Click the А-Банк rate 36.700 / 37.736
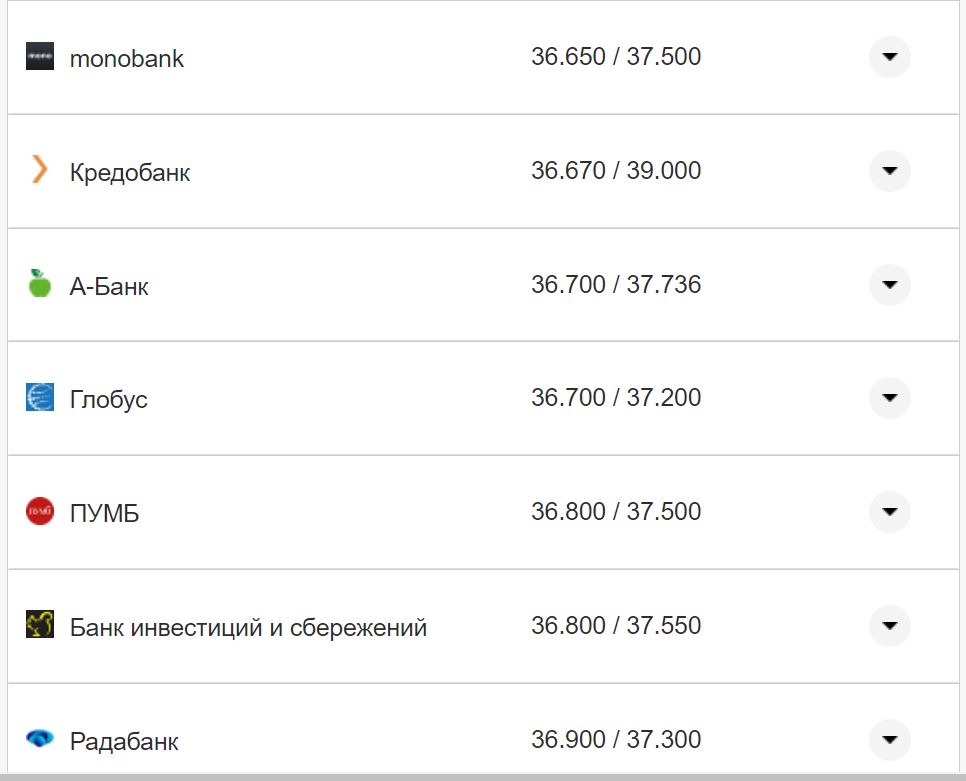This screenshot has height=781, width=966. 617,284
